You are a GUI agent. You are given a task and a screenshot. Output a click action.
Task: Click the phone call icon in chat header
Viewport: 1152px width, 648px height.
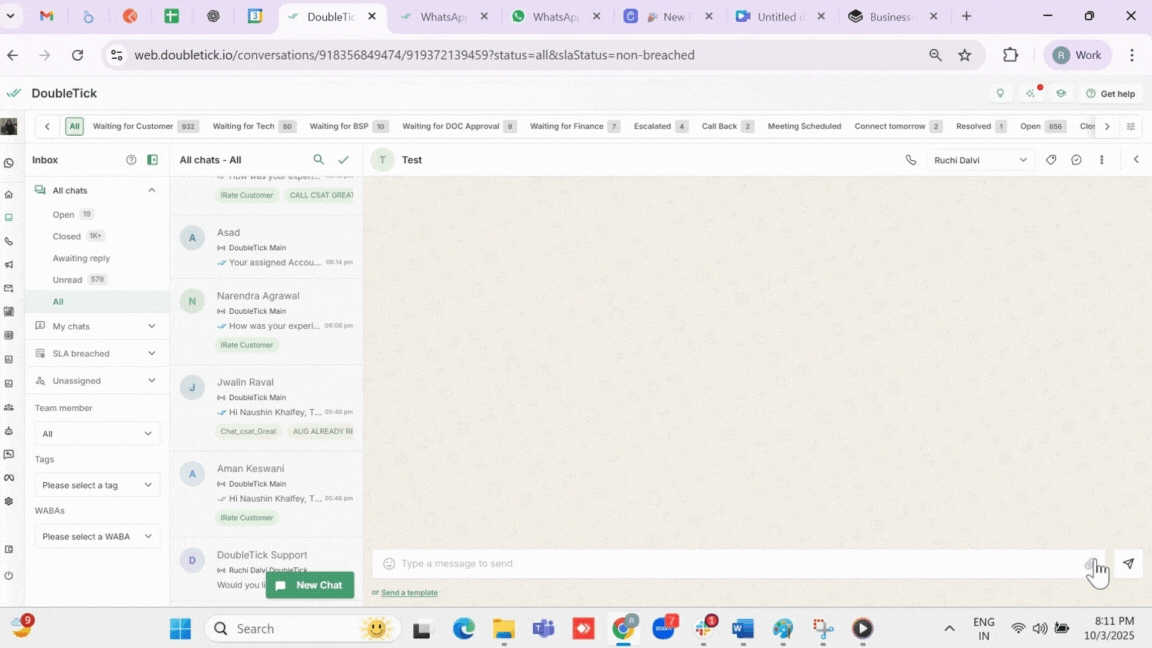[x=910, y=160]
